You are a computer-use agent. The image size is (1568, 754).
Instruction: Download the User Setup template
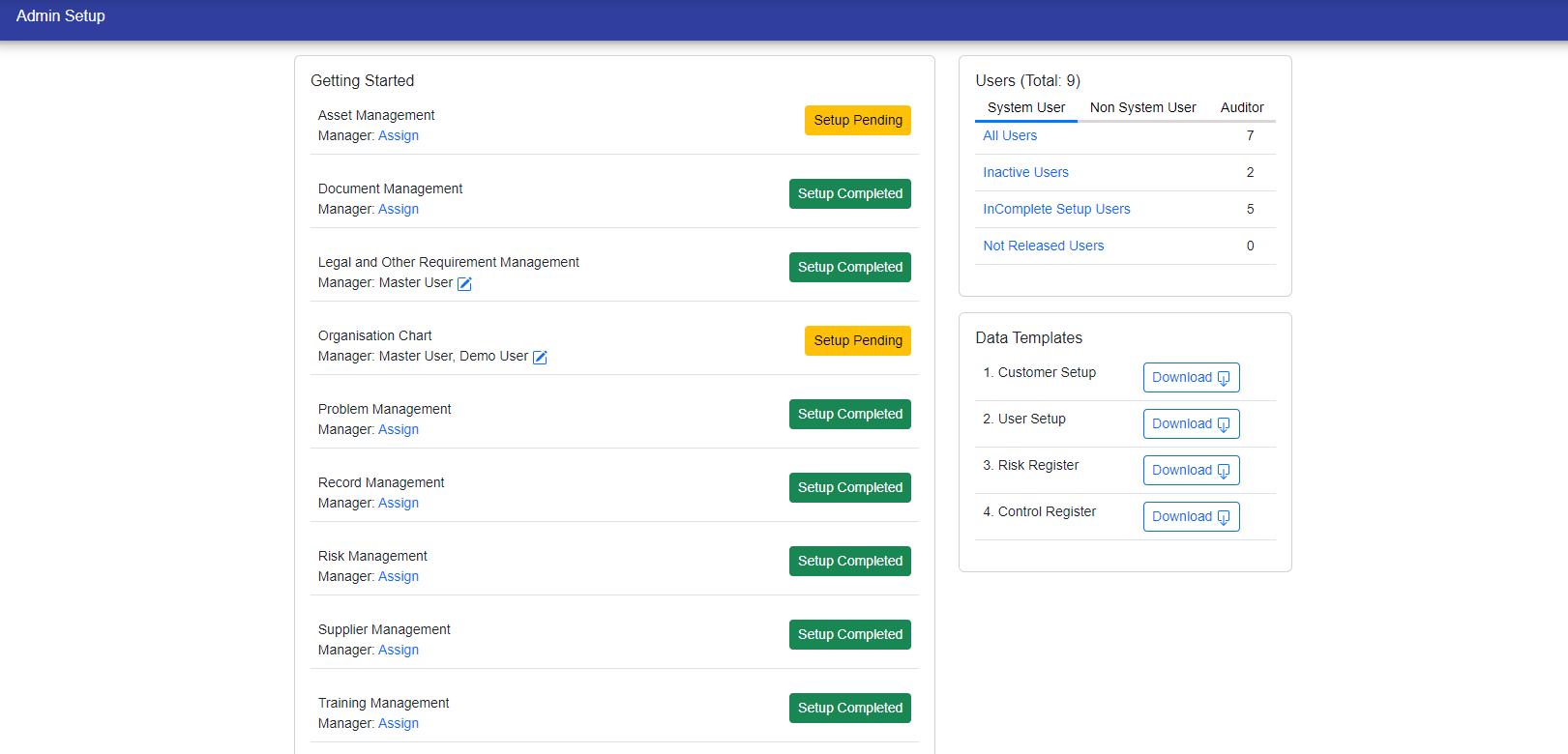(x=1191, y=423)
